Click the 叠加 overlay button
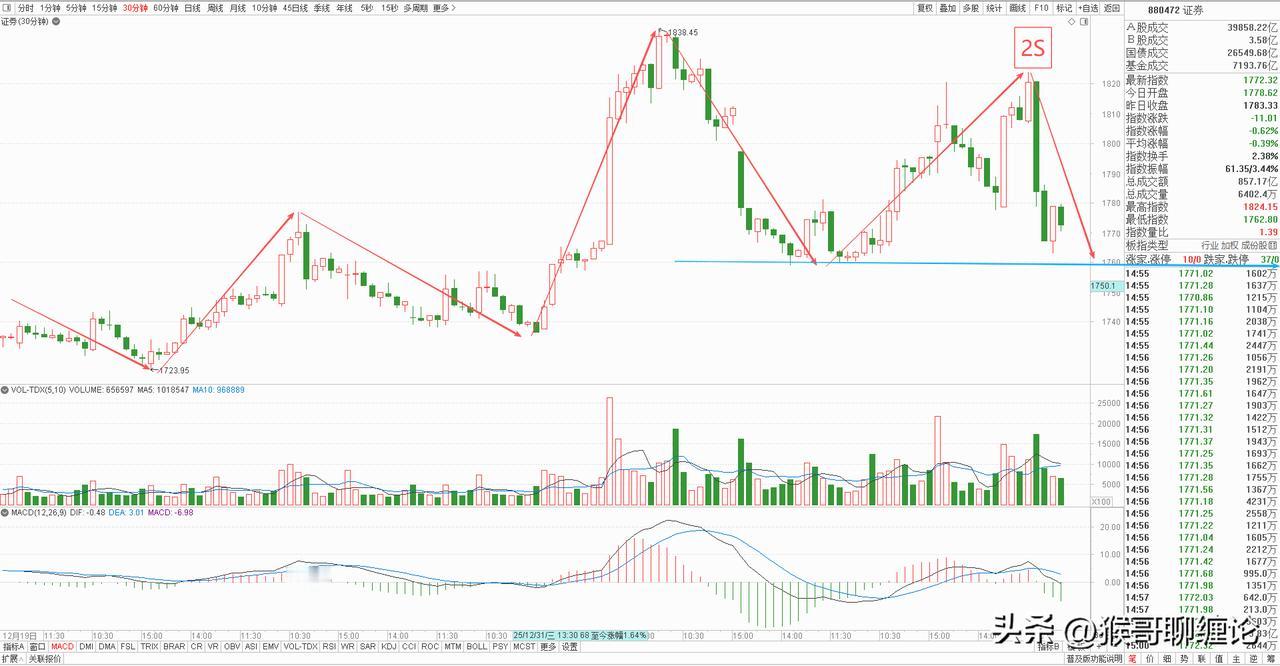 (x=947, y=8)
